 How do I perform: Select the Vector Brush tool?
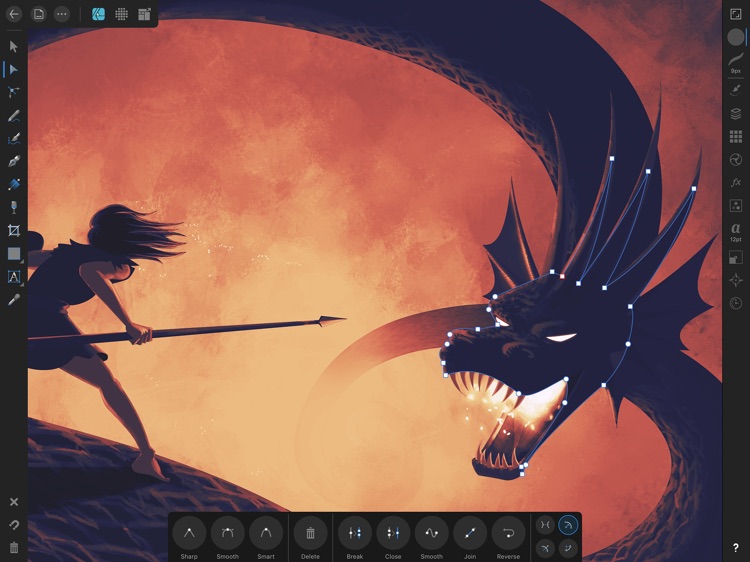coord(14,138)
